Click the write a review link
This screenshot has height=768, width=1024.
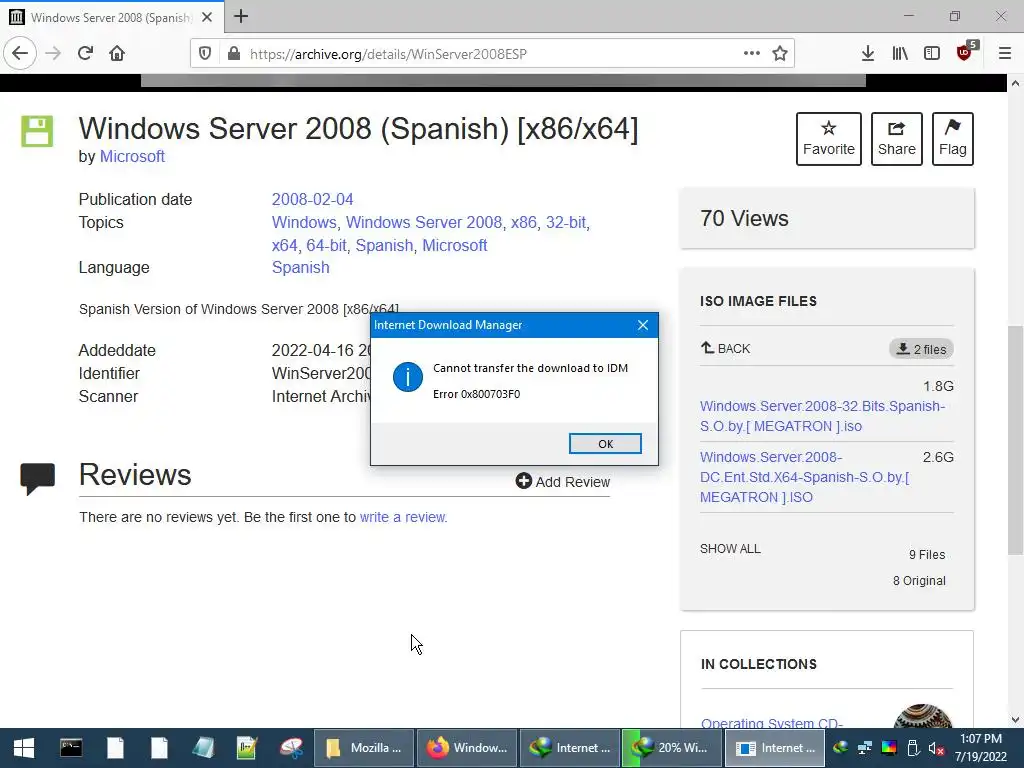coord(404,517)
